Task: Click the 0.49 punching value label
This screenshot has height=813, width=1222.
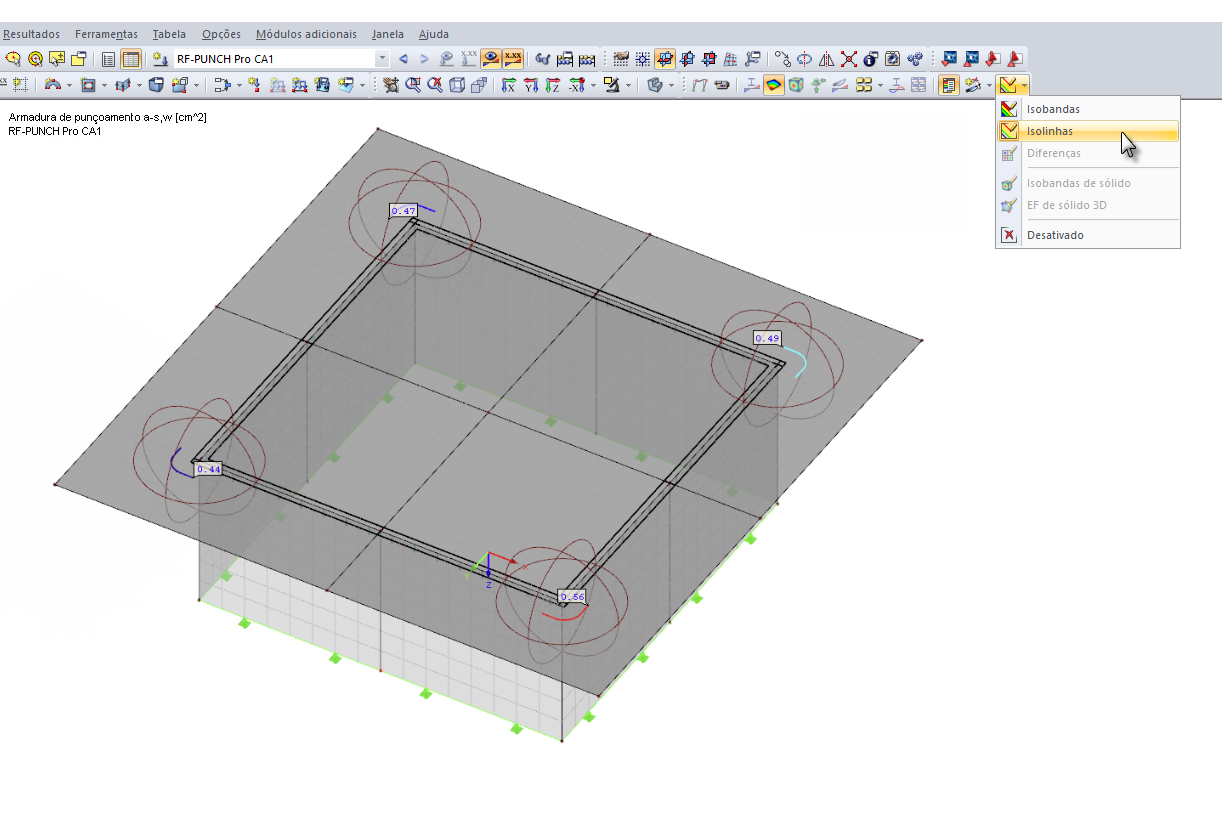Action: 767,338
